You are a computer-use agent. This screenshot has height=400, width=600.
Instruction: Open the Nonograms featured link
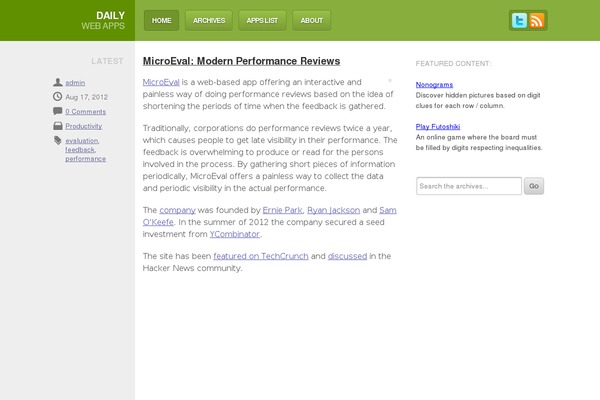(x=434, y=85)
